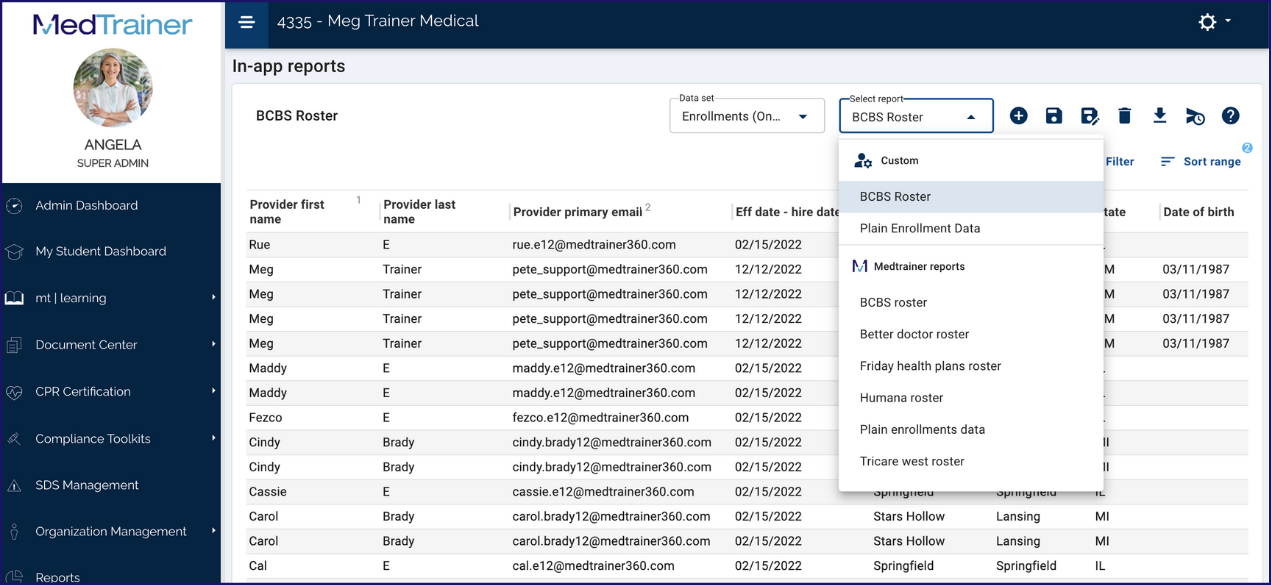Pick Friday health plans roster report
1271x585 pixels.
click(x=971, y=367)
